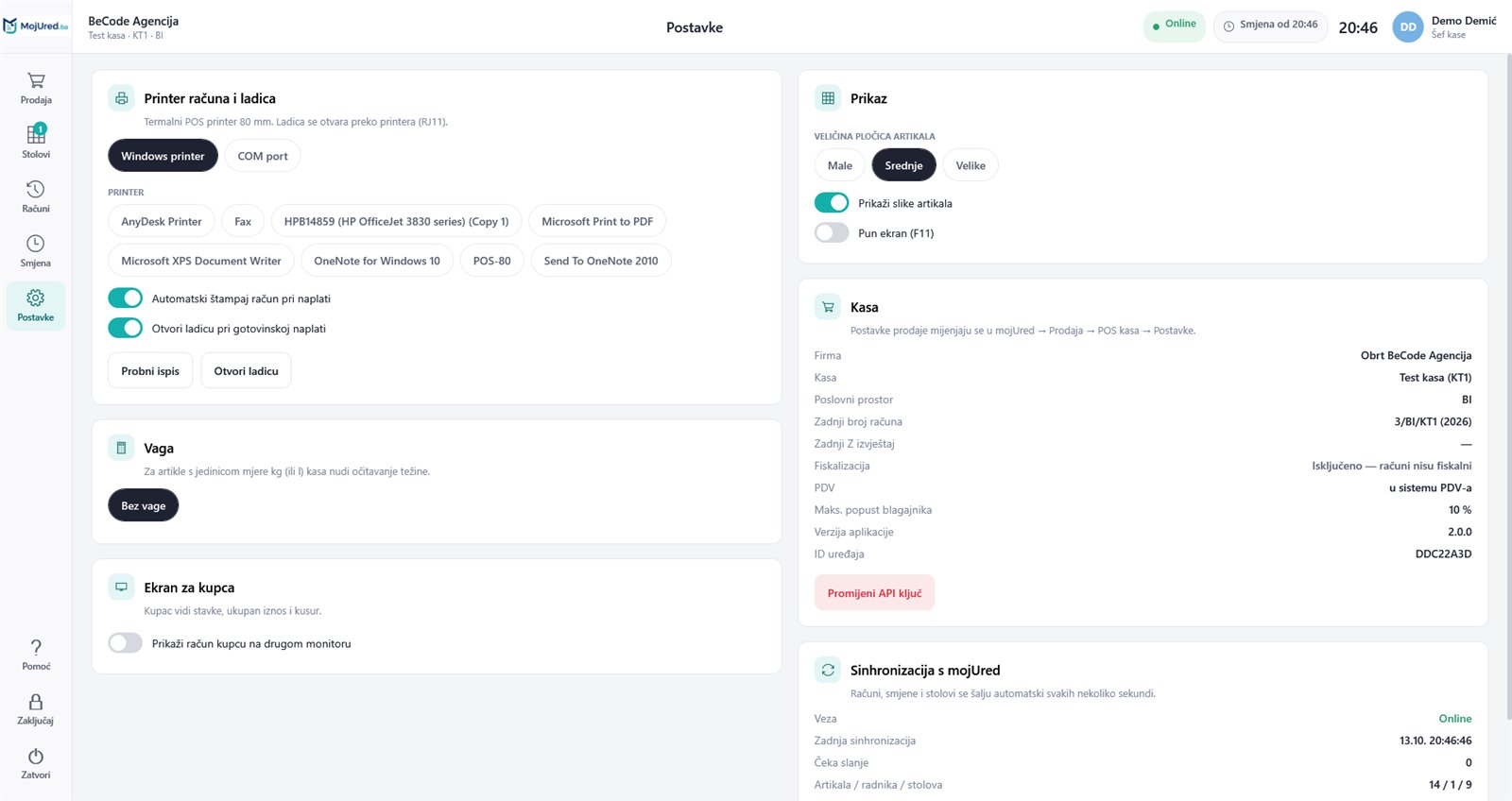Click the DD user avatar
This screenshot has height=801, width=1512.
pos(1408,27)
